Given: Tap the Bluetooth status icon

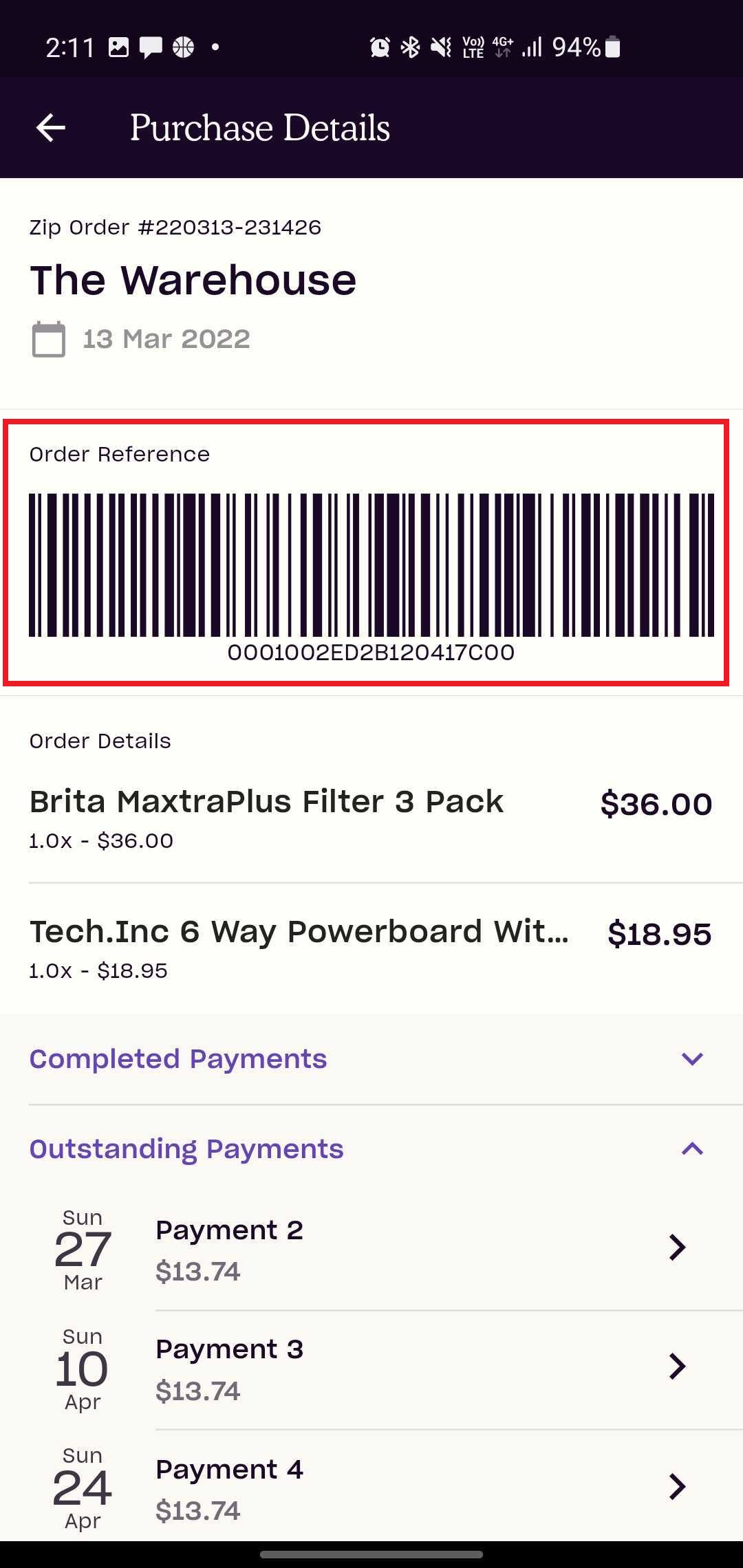Looking at the screenshot, I should tap(411, 47).
